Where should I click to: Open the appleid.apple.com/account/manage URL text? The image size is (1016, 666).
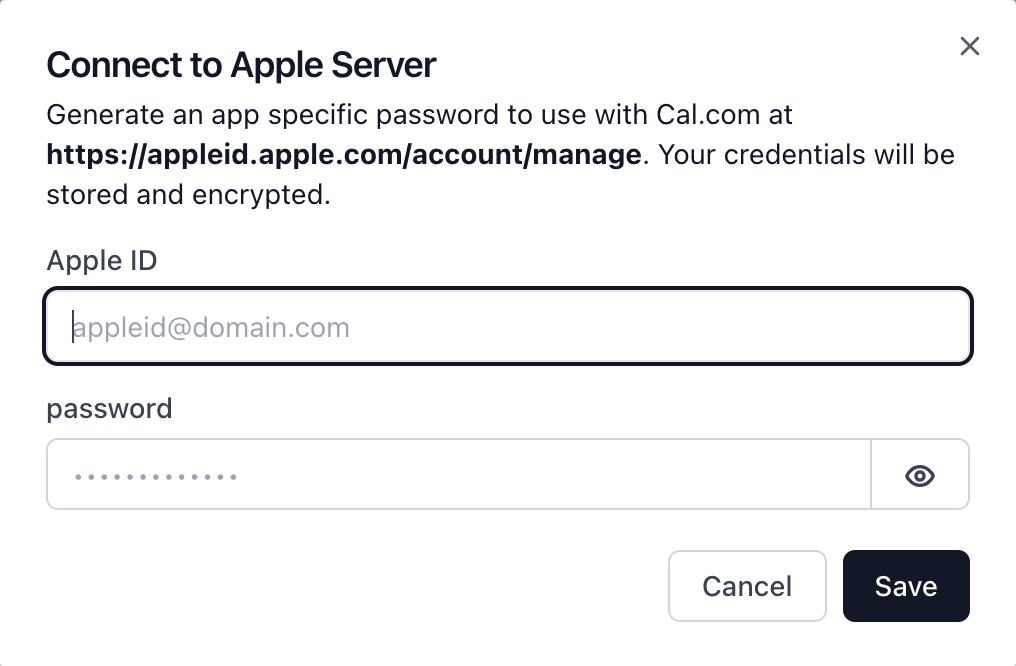pyautogui.click(x=343, y=155)
